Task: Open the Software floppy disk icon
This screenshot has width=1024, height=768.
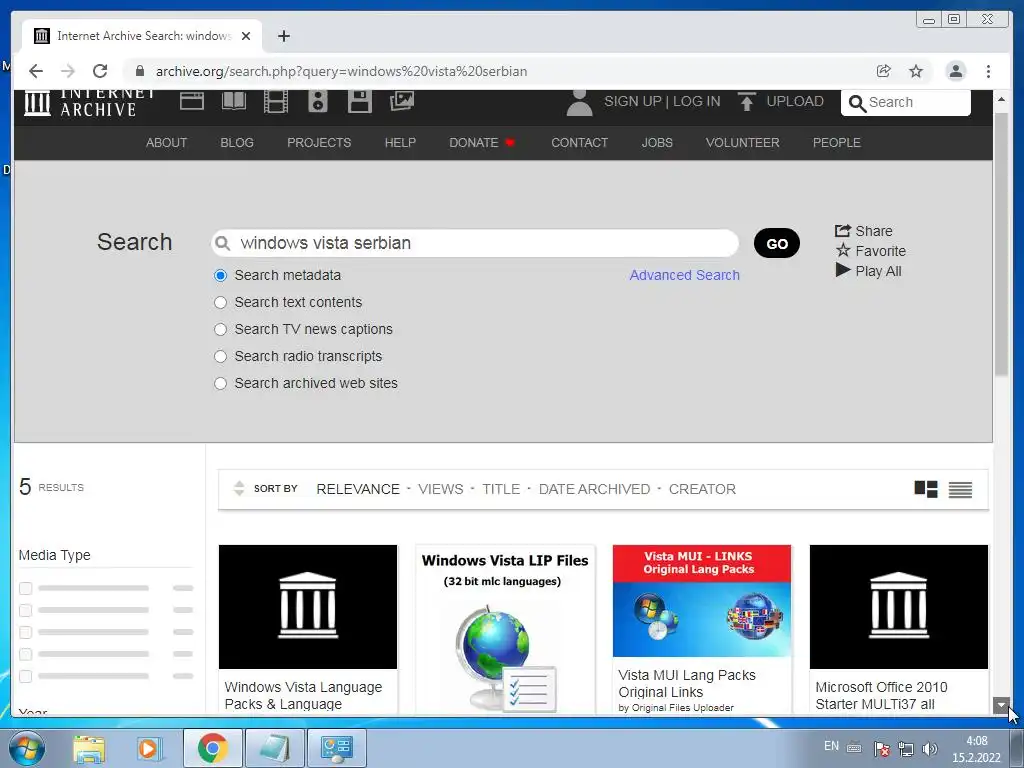Action: pyautogui.click(x=360, y=101)
